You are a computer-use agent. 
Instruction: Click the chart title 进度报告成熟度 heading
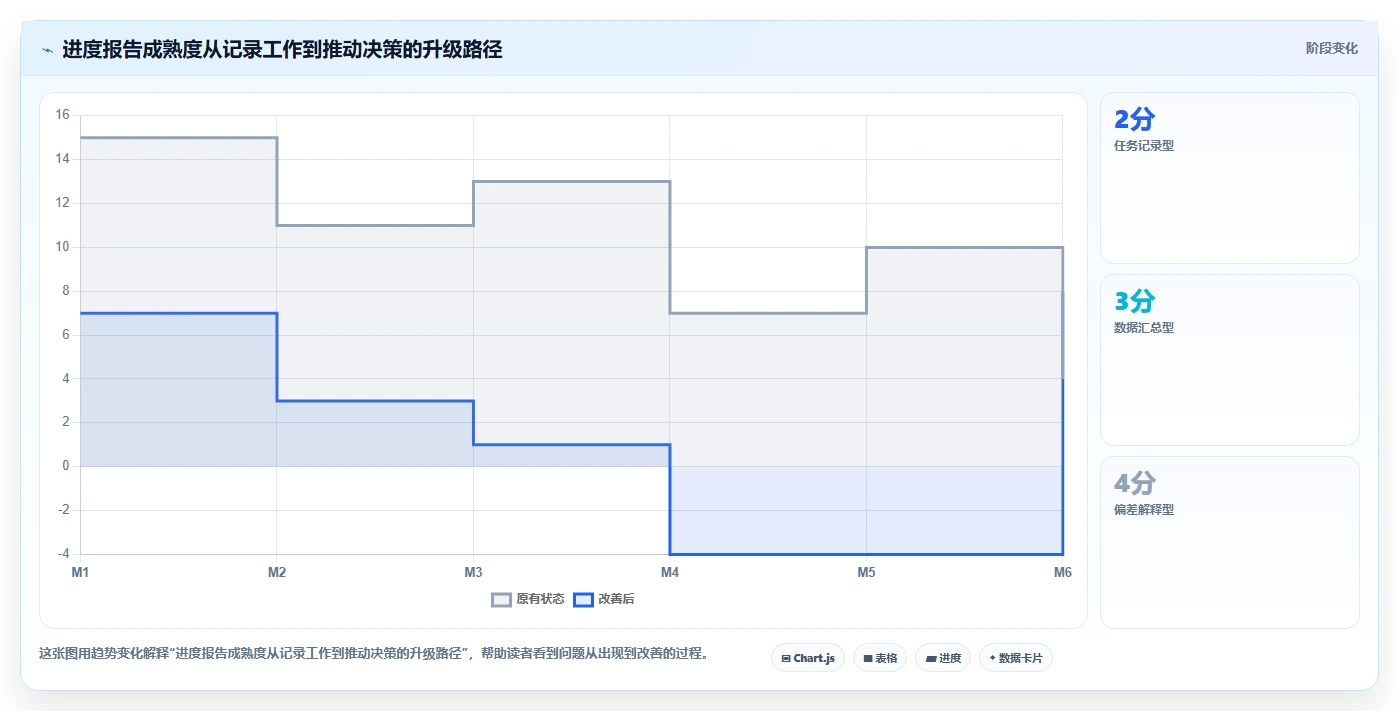pyautogui.click(x=282, y=49)
